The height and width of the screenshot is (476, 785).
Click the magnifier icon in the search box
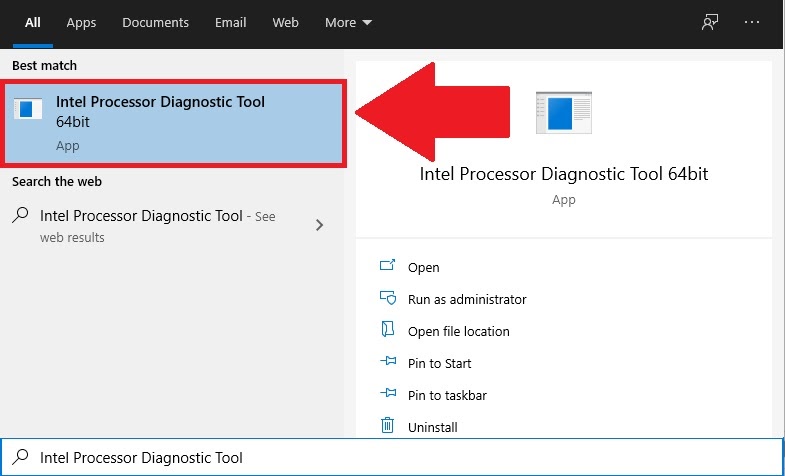21,456
